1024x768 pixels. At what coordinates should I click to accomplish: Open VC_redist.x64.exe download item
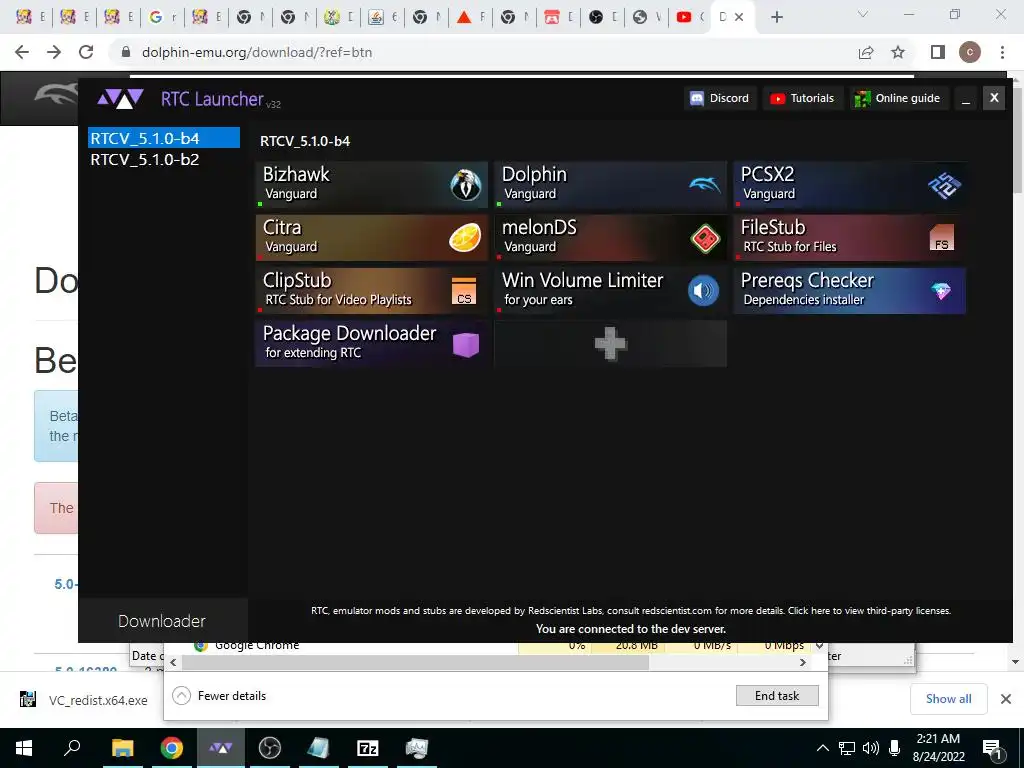coord(84,700)
